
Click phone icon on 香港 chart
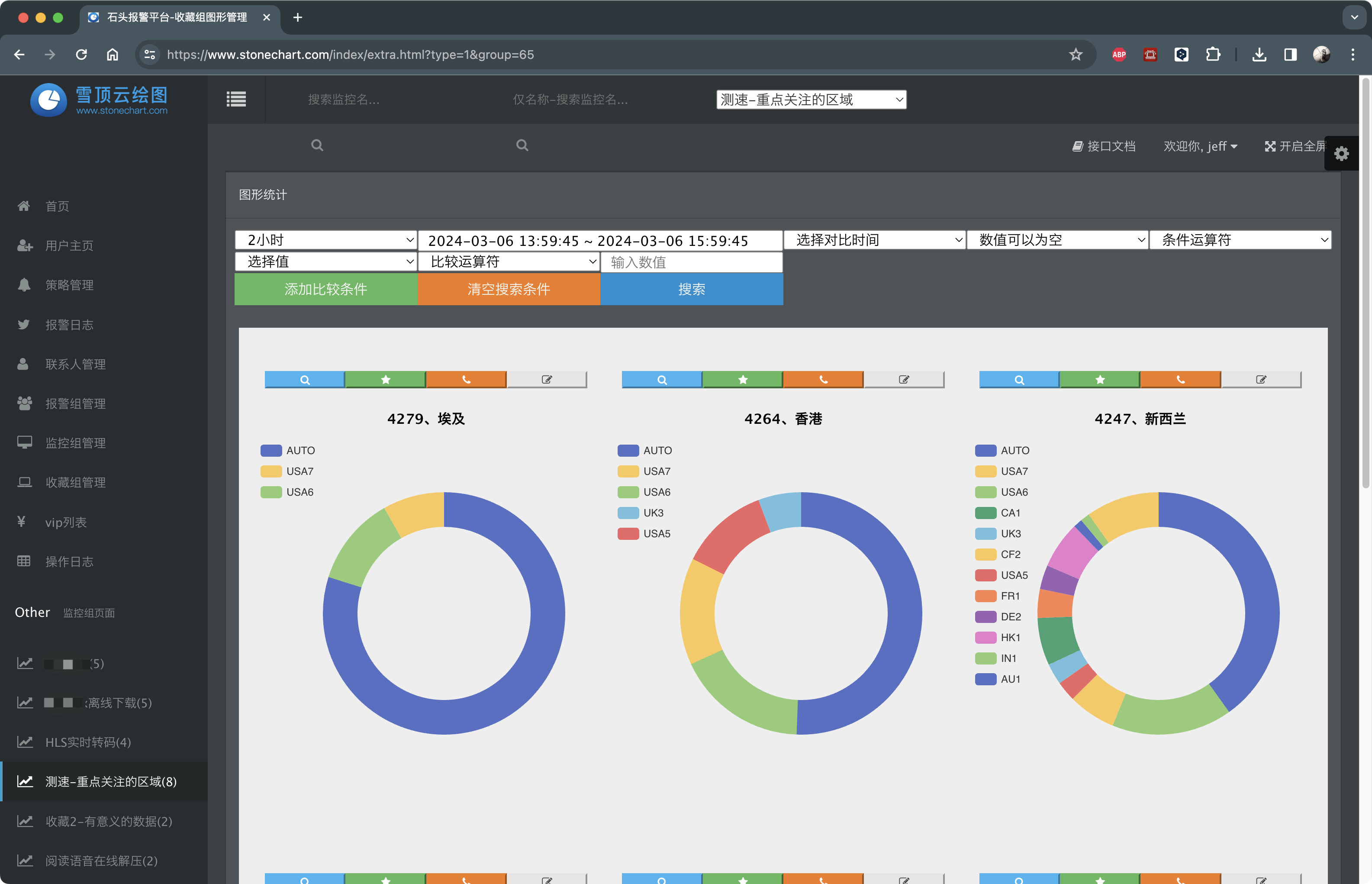coord(823,379)
